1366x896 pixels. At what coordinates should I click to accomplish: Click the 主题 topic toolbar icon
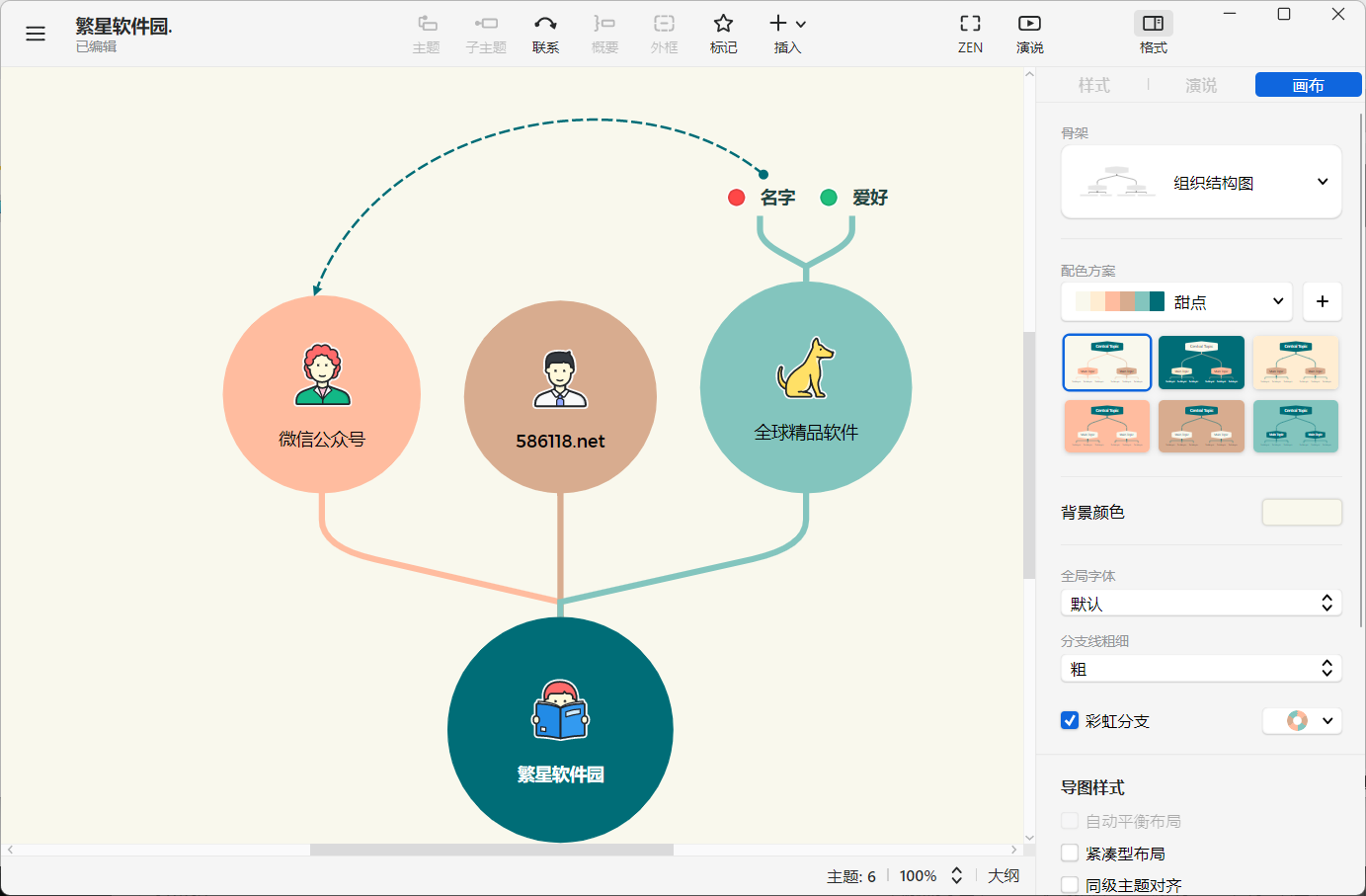point(427,34)
